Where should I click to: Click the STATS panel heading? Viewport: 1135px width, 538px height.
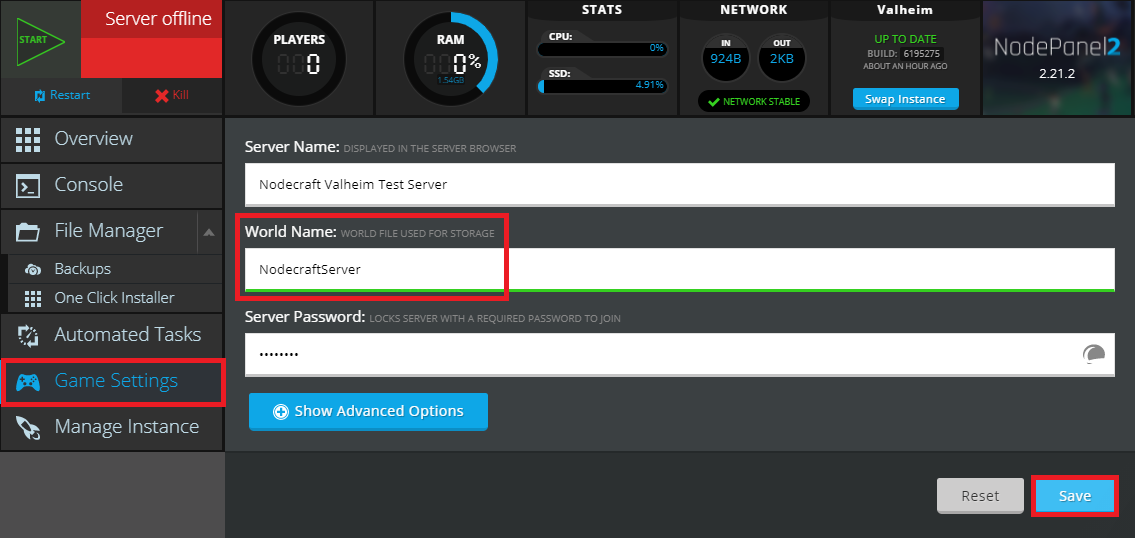(x=602, y=10)
